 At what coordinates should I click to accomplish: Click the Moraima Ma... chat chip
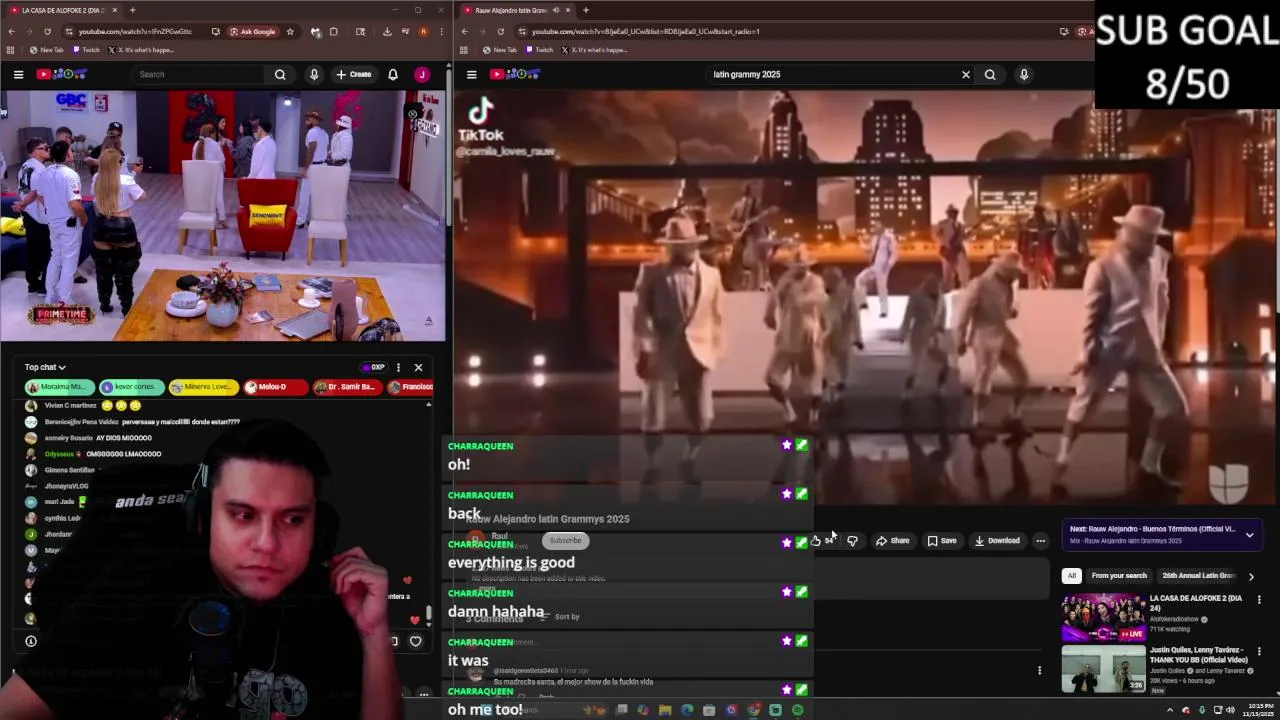(60, 387)
